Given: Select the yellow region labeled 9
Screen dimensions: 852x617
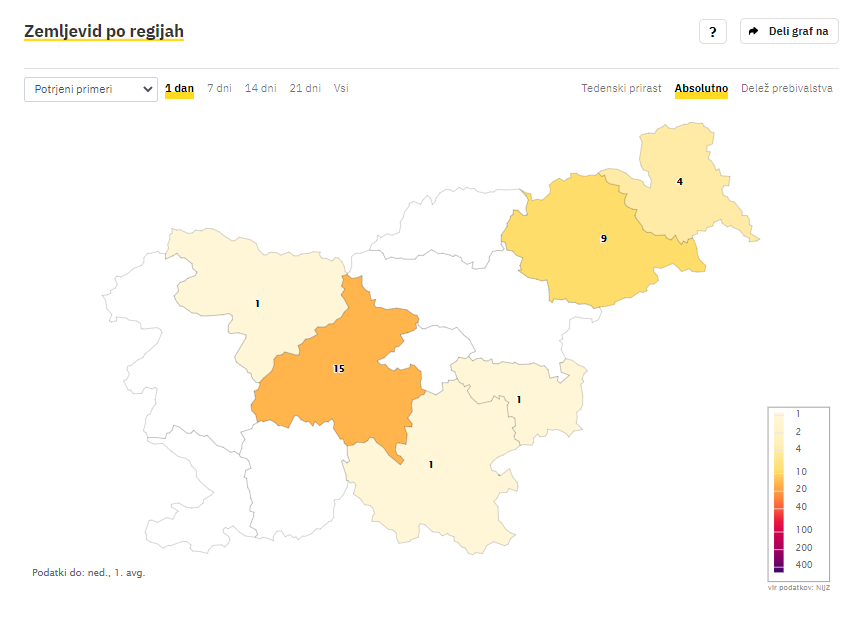Looking at the screenshot, I should point(603,239).
